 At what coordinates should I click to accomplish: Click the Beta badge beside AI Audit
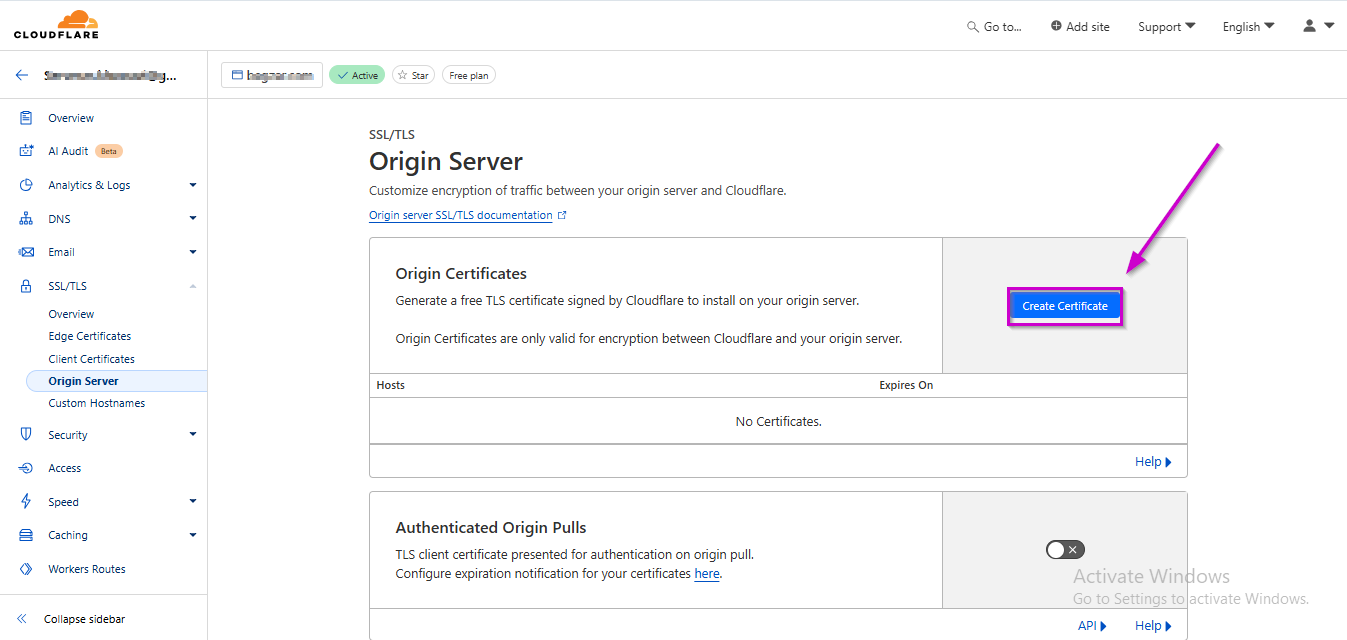[109, 151]
